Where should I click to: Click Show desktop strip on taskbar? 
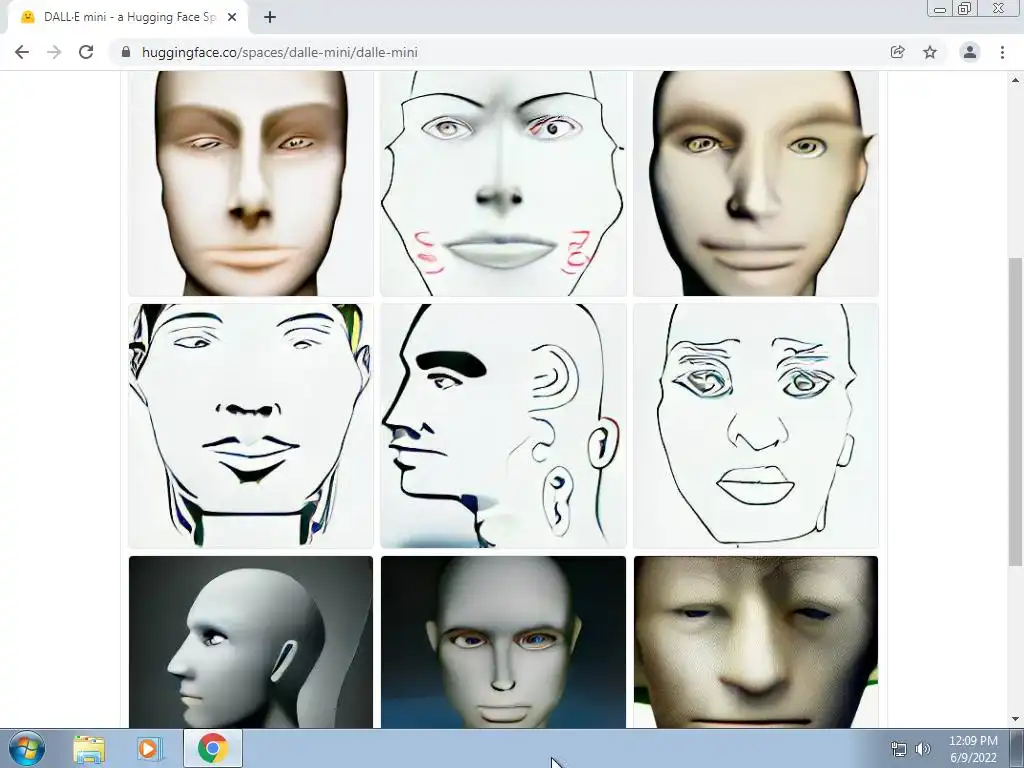point(1017,748)
